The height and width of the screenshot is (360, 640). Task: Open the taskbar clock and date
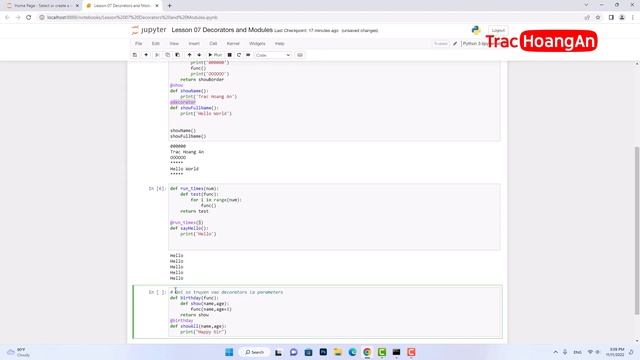click(615, 352)
